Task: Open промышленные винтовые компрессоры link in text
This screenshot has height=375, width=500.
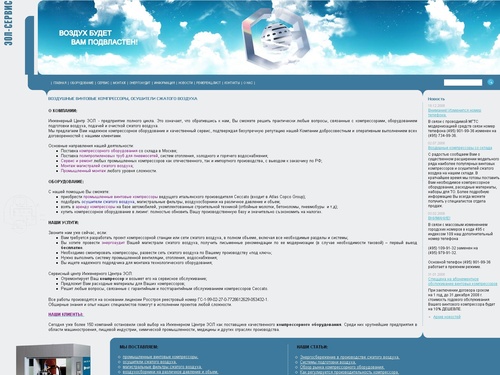Action: (x=121, y=197)
